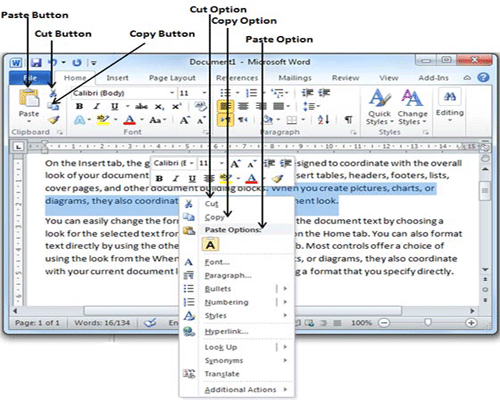Click the vertical scrollbar down arrow
The height and width of the screenshot is (400, 500).
485,269
